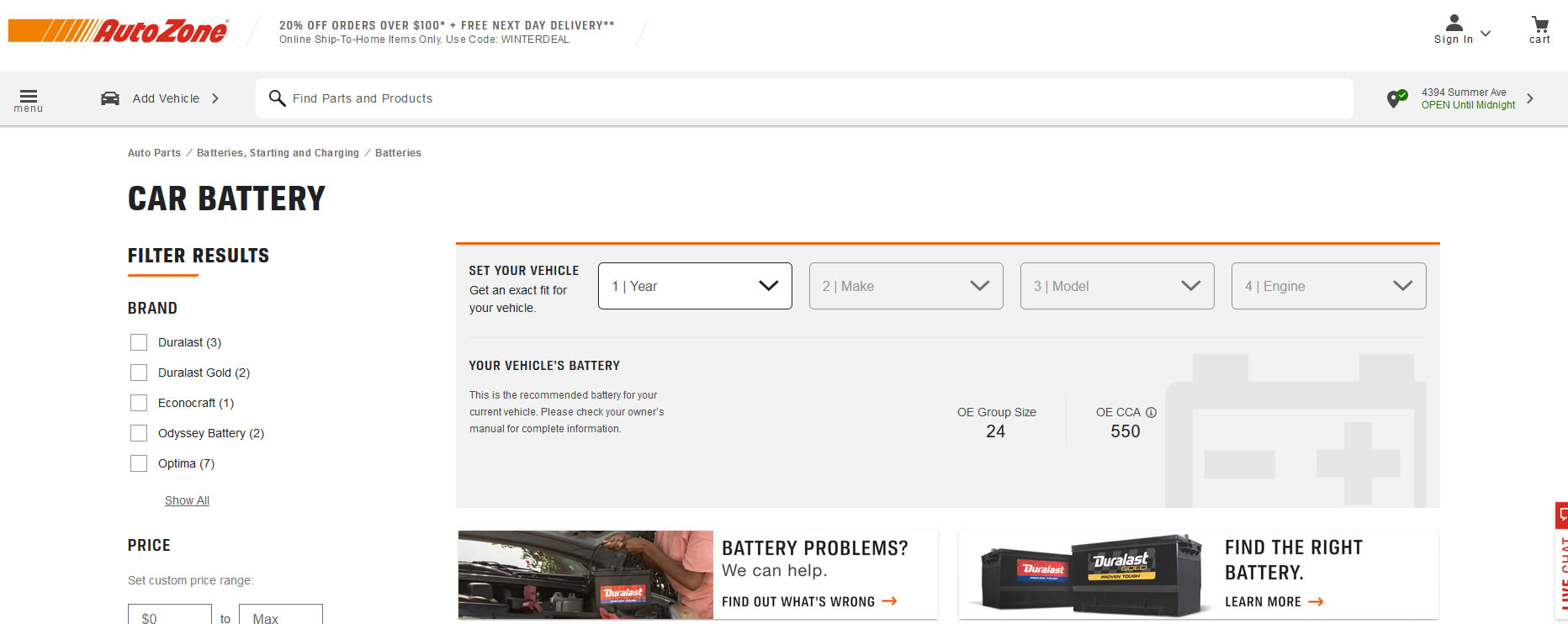1568x624 pixels.
Task: Click Add Vehicle chevron arrow
Action: 215,98
